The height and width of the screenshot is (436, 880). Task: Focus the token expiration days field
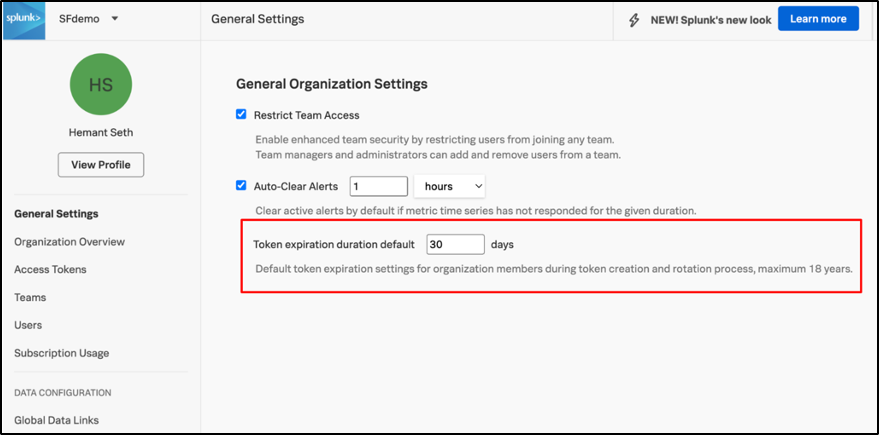click(455, 244)
